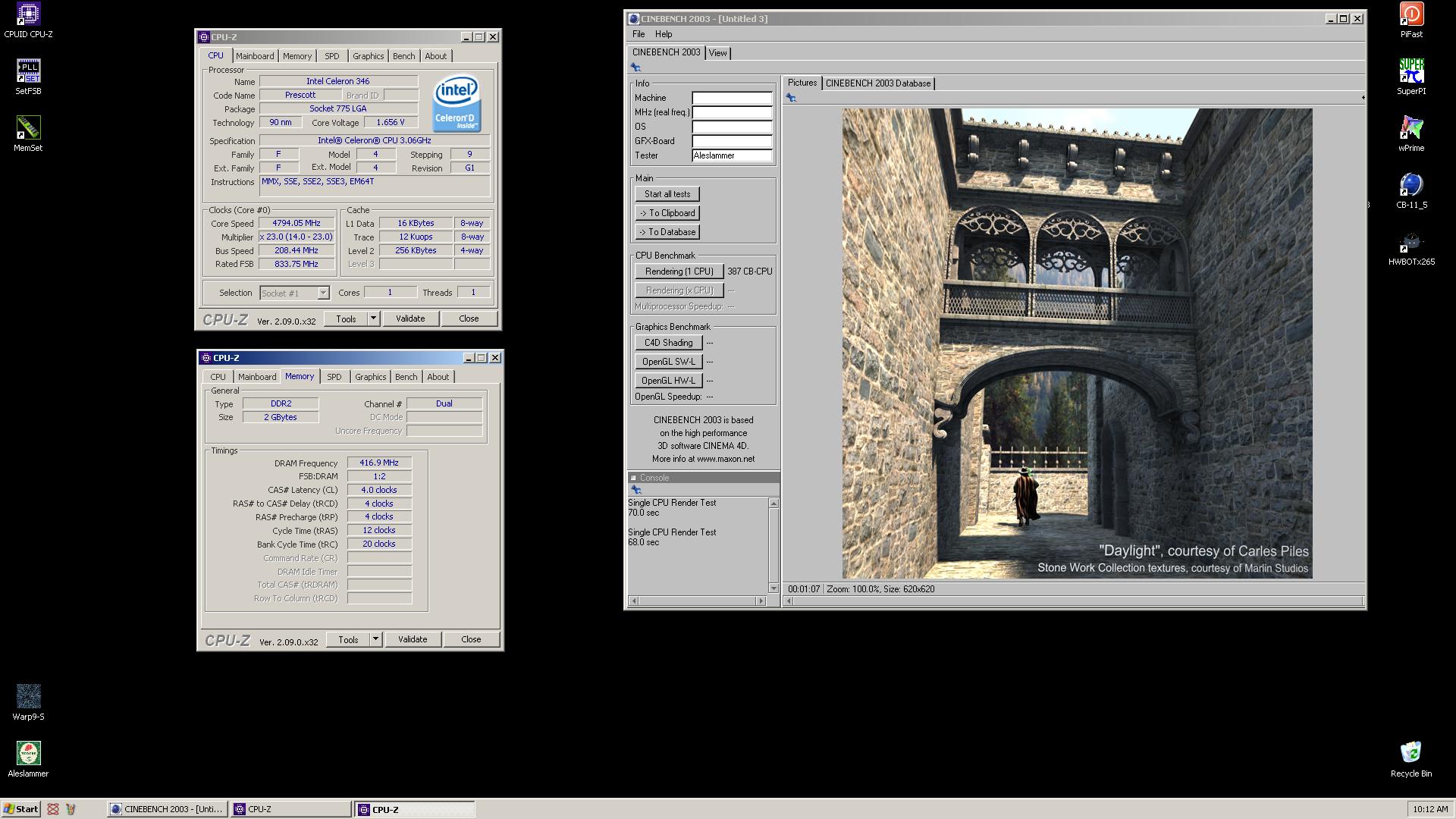Switch to the CPU tab in the Memory CPU-Z window
The width and height of the screenshot is (1456, 819).
218,377
